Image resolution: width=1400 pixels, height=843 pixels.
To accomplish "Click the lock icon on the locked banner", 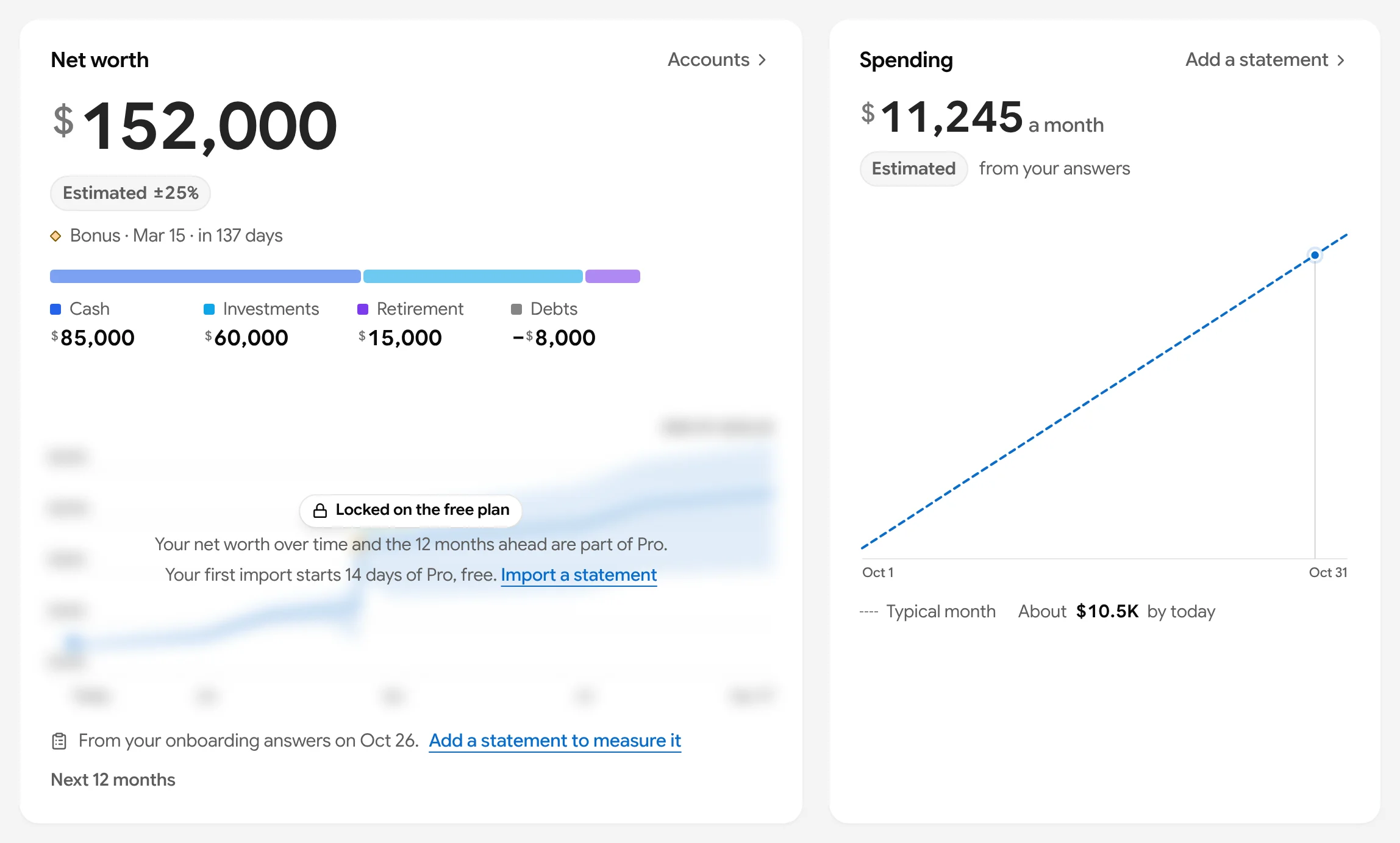I will click(x=320, y=510).
